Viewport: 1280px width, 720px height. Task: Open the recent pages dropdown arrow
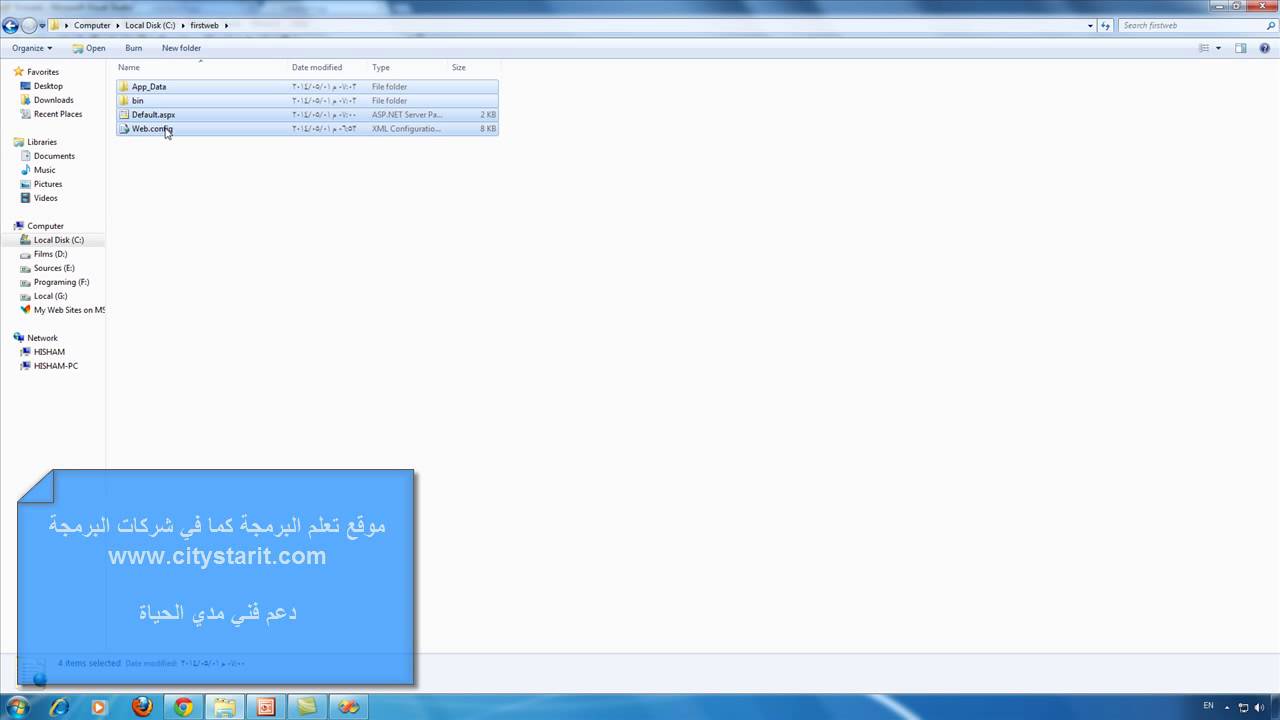42,26
